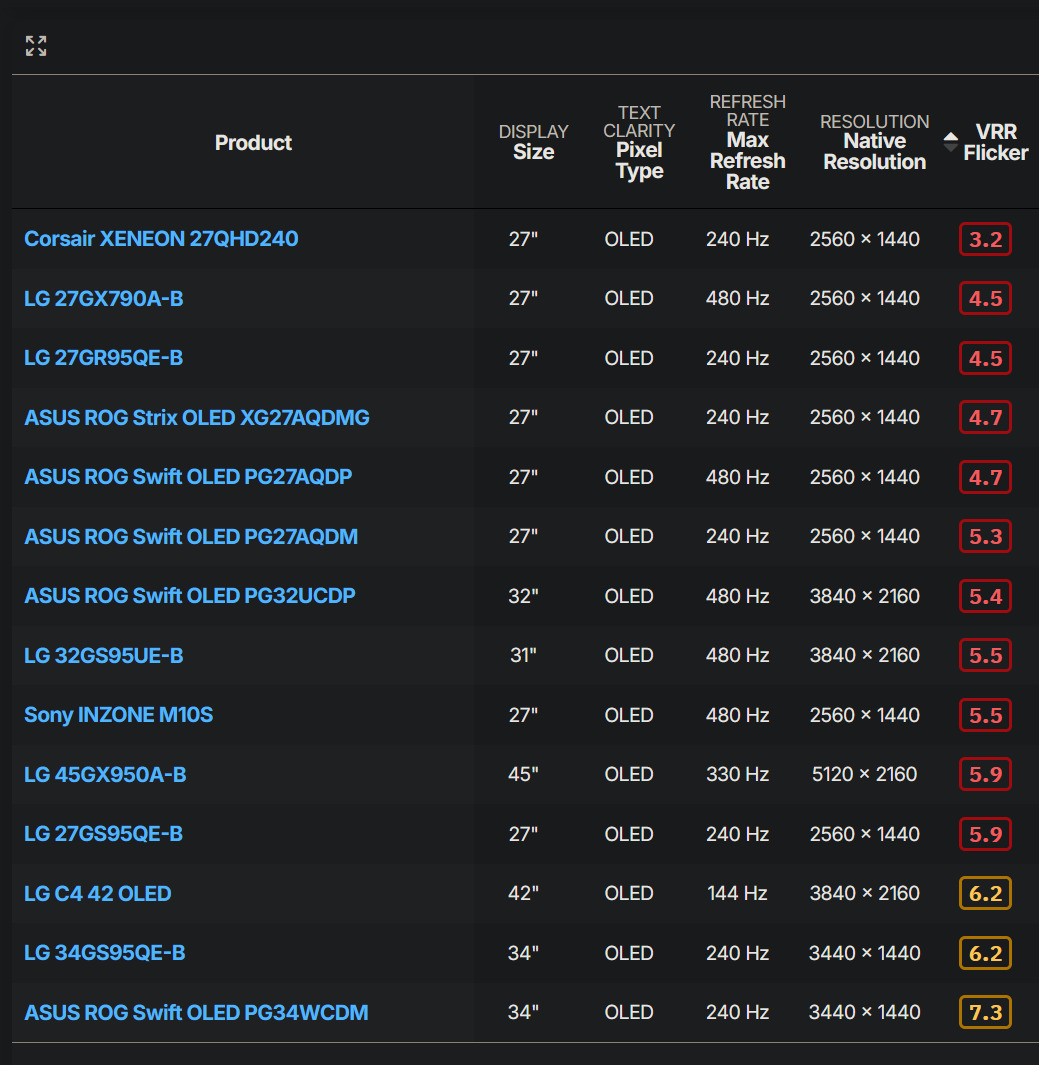1039x1065 pixels.
Task: Click the 4.5 score for LG 27GR95QE-B
Action: click(x=985, y=358)
